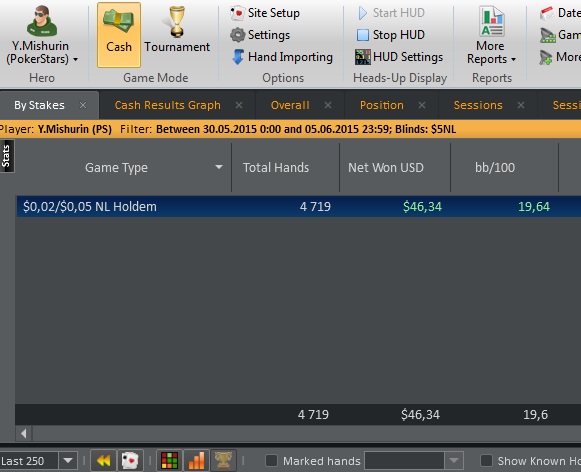Click the trophy icon in bottom toolbar
Image resolution: width=581 pixels, height=472 pixels.
(x=223, y=461)
